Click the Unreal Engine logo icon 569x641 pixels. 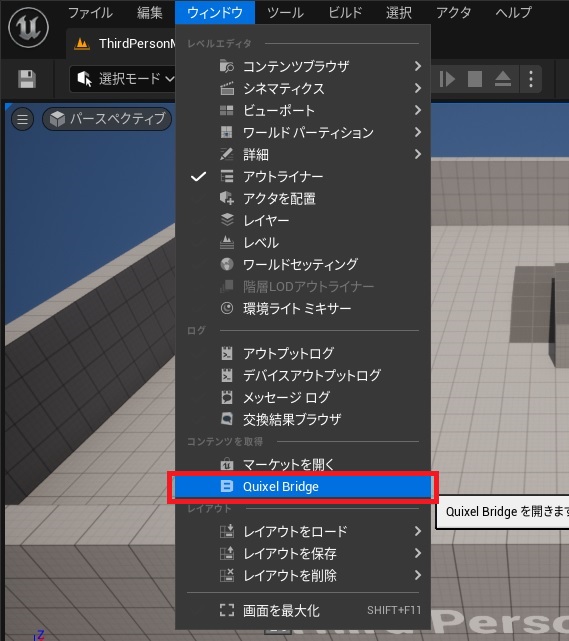click(x=29, y=27)
